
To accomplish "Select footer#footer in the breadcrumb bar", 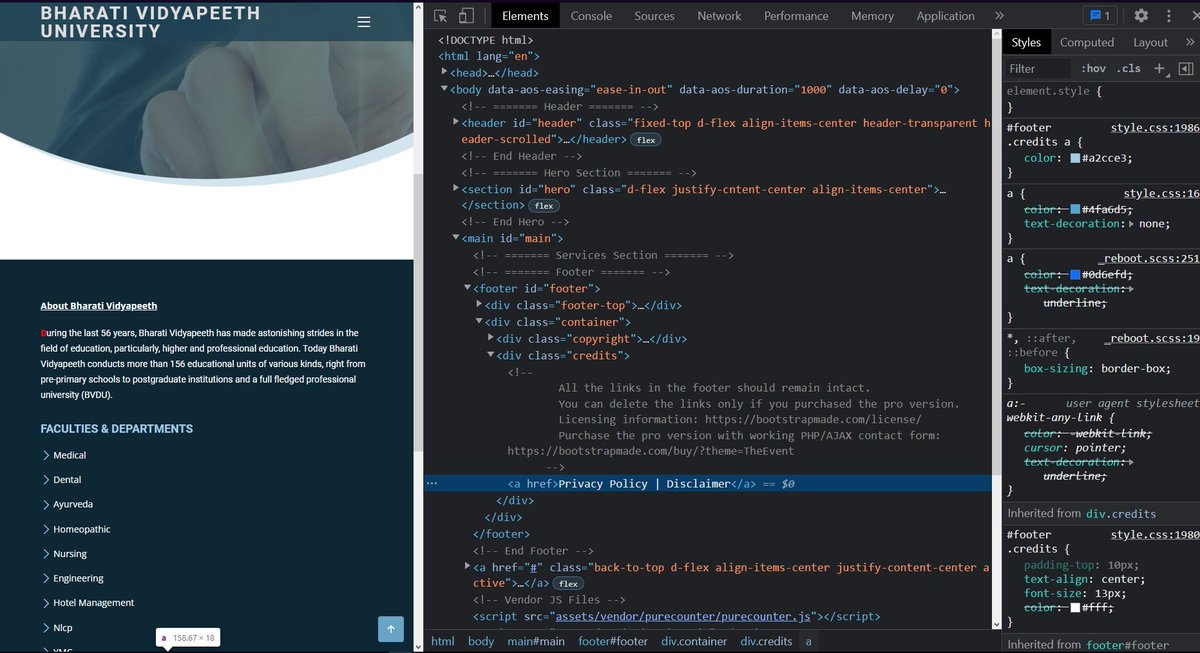I will (x=613, y=641).
